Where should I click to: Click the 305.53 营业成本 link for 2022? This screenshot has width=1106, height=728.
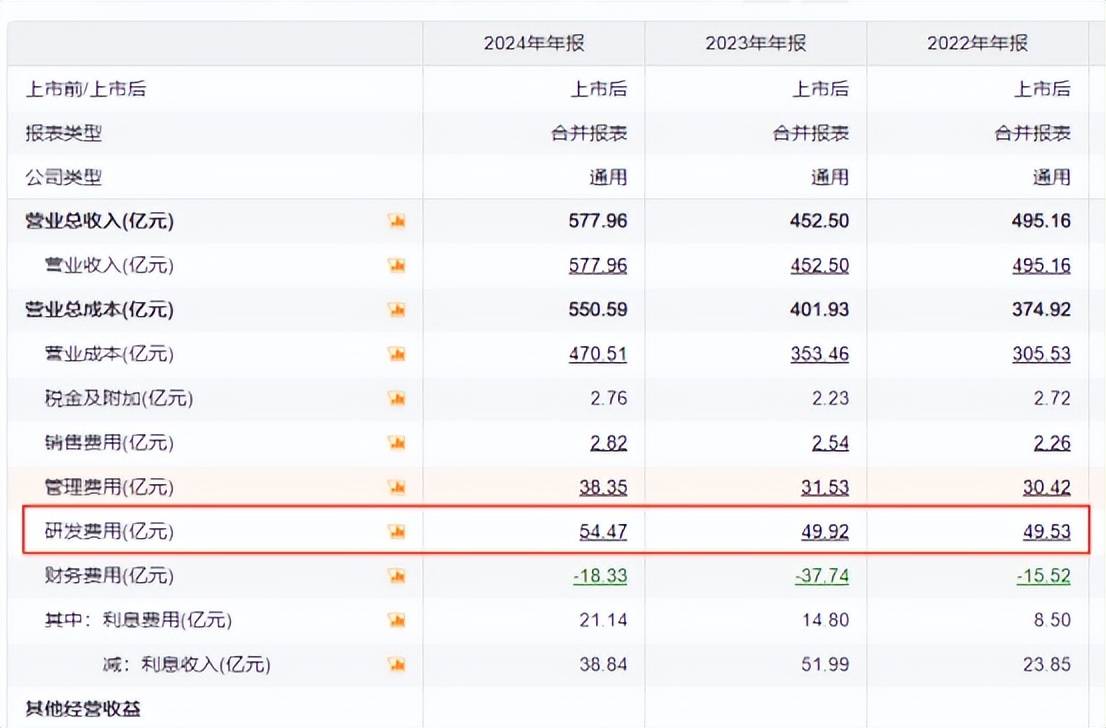pos(1041,354)
